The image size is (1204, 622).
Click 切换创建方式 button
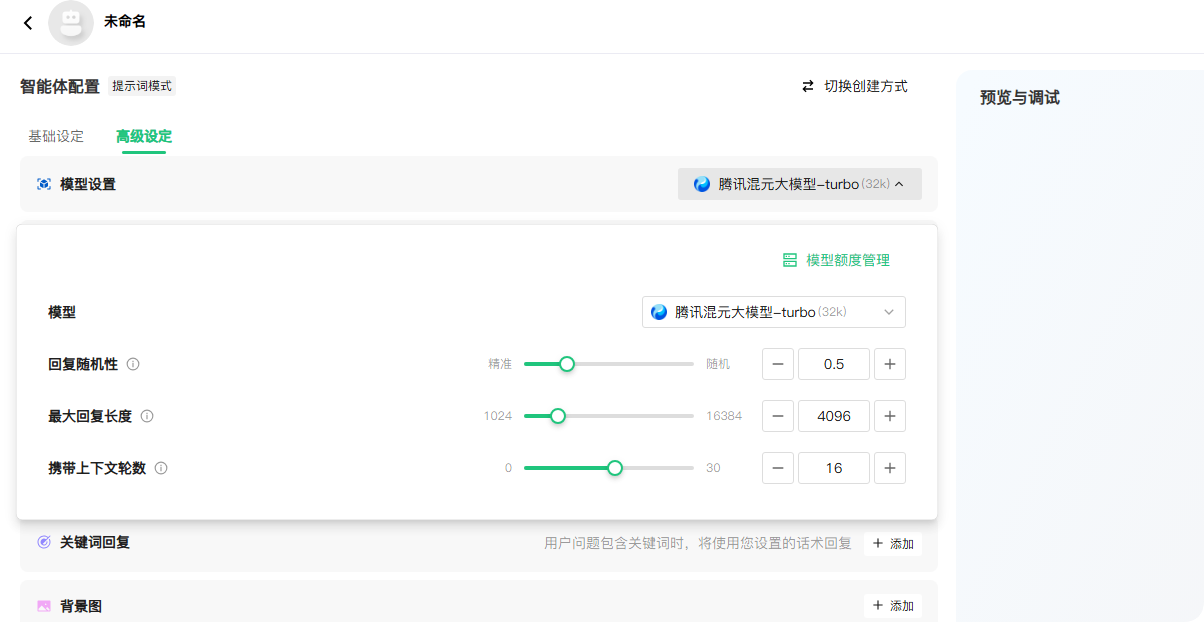click(855, 87)
